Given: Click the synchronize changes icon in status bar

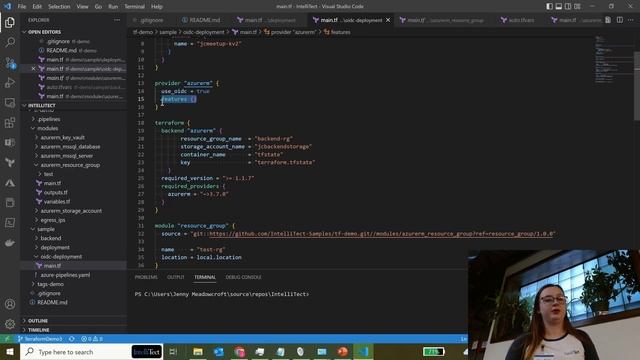Looking at the screenshot, I should pos(72,339).
